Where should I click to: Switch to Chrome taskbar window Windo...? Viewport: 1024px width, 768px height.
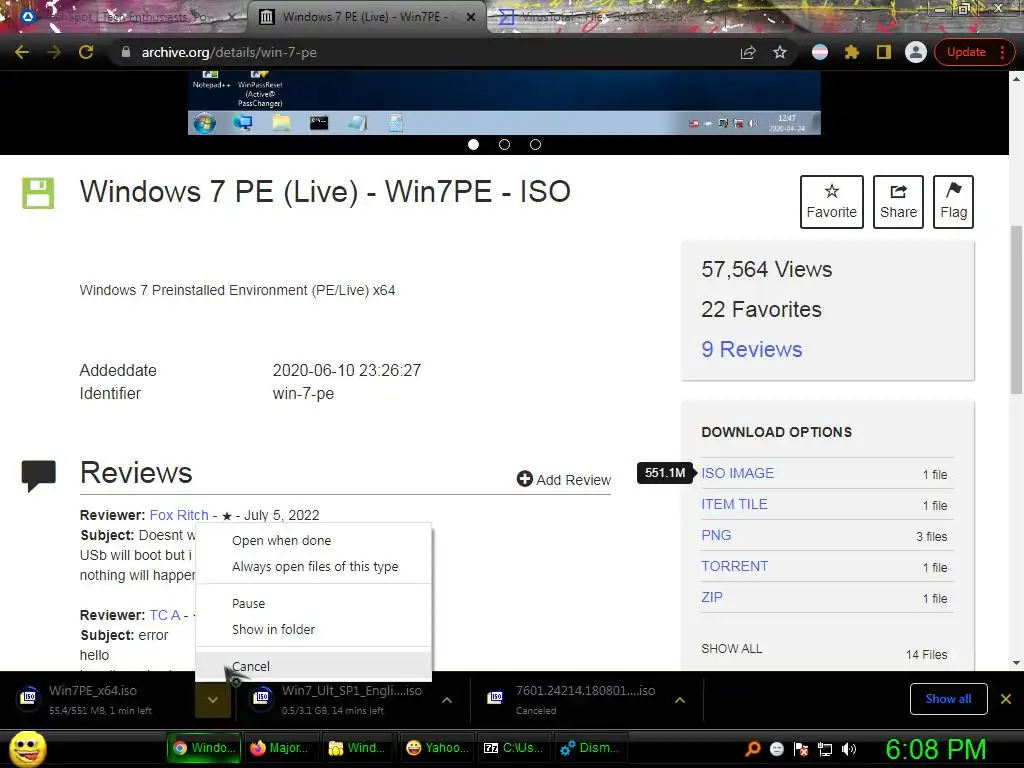point(204,748)
